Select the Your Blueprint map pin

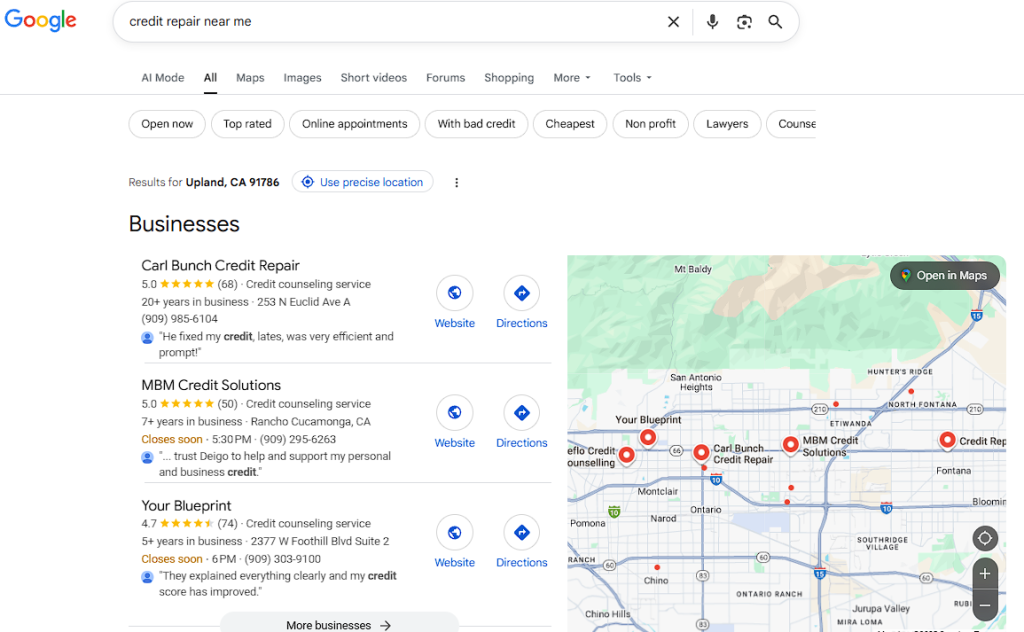(x=648, y=437)
